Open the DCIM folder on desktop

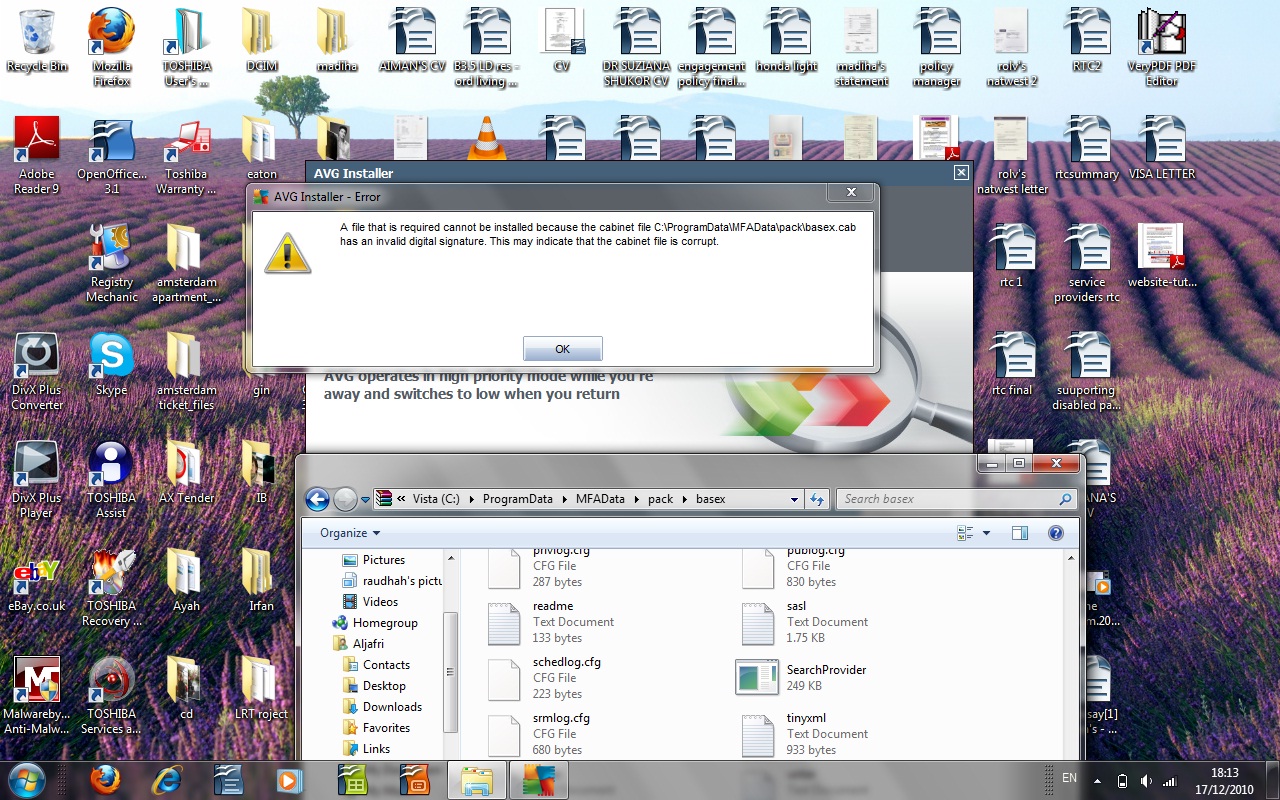click(261, 41)
